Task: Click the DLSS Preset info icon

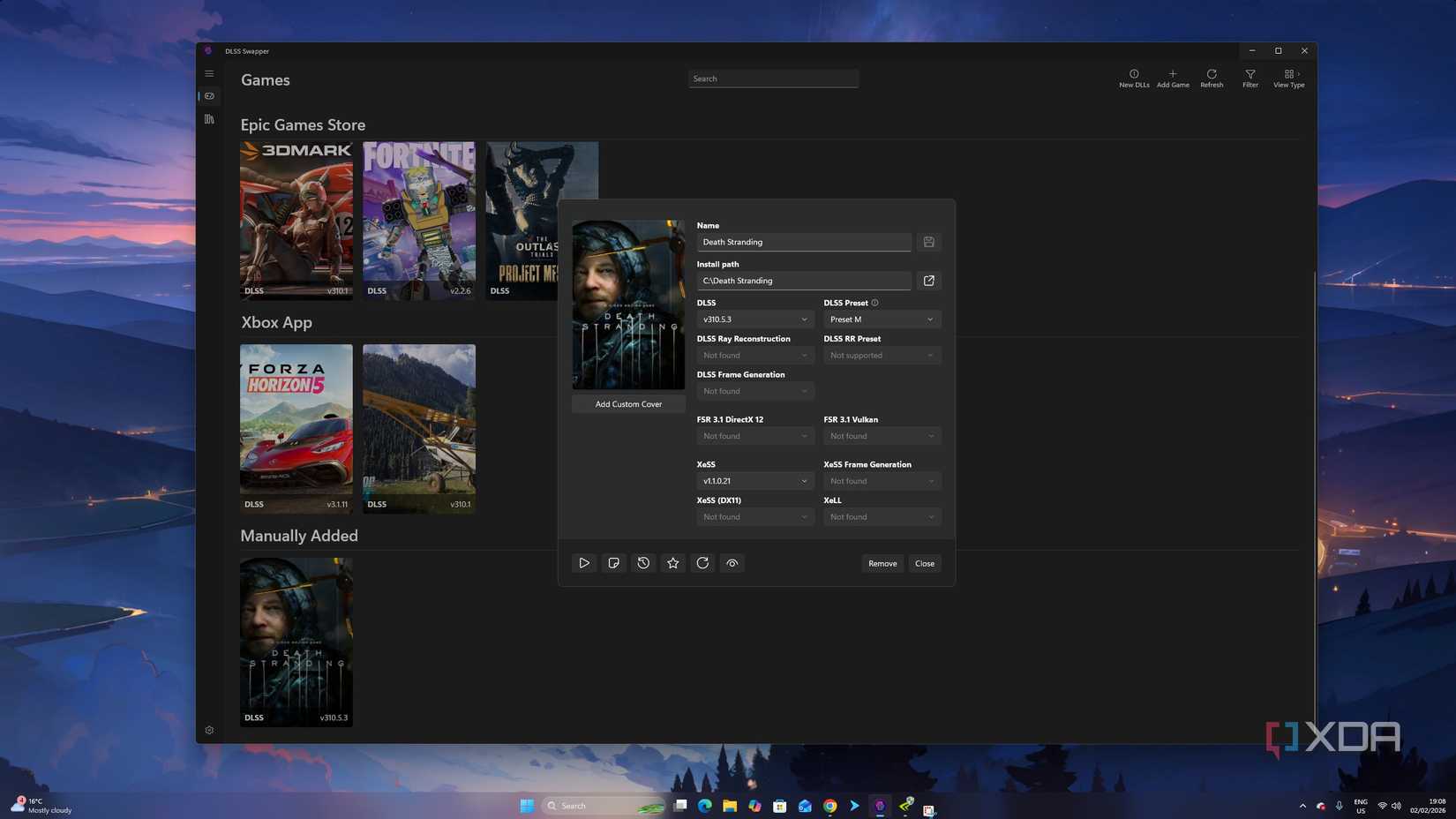Action: click(x=875, y=303)
